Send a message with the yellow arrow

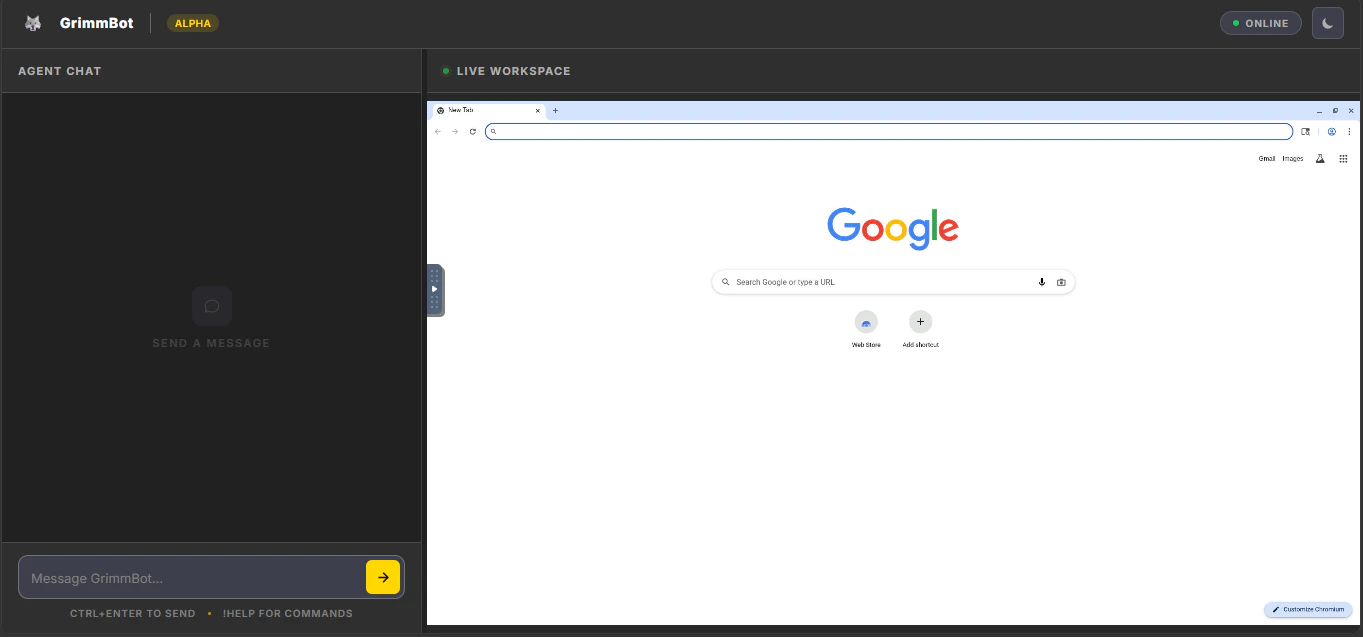pos(383,577)
